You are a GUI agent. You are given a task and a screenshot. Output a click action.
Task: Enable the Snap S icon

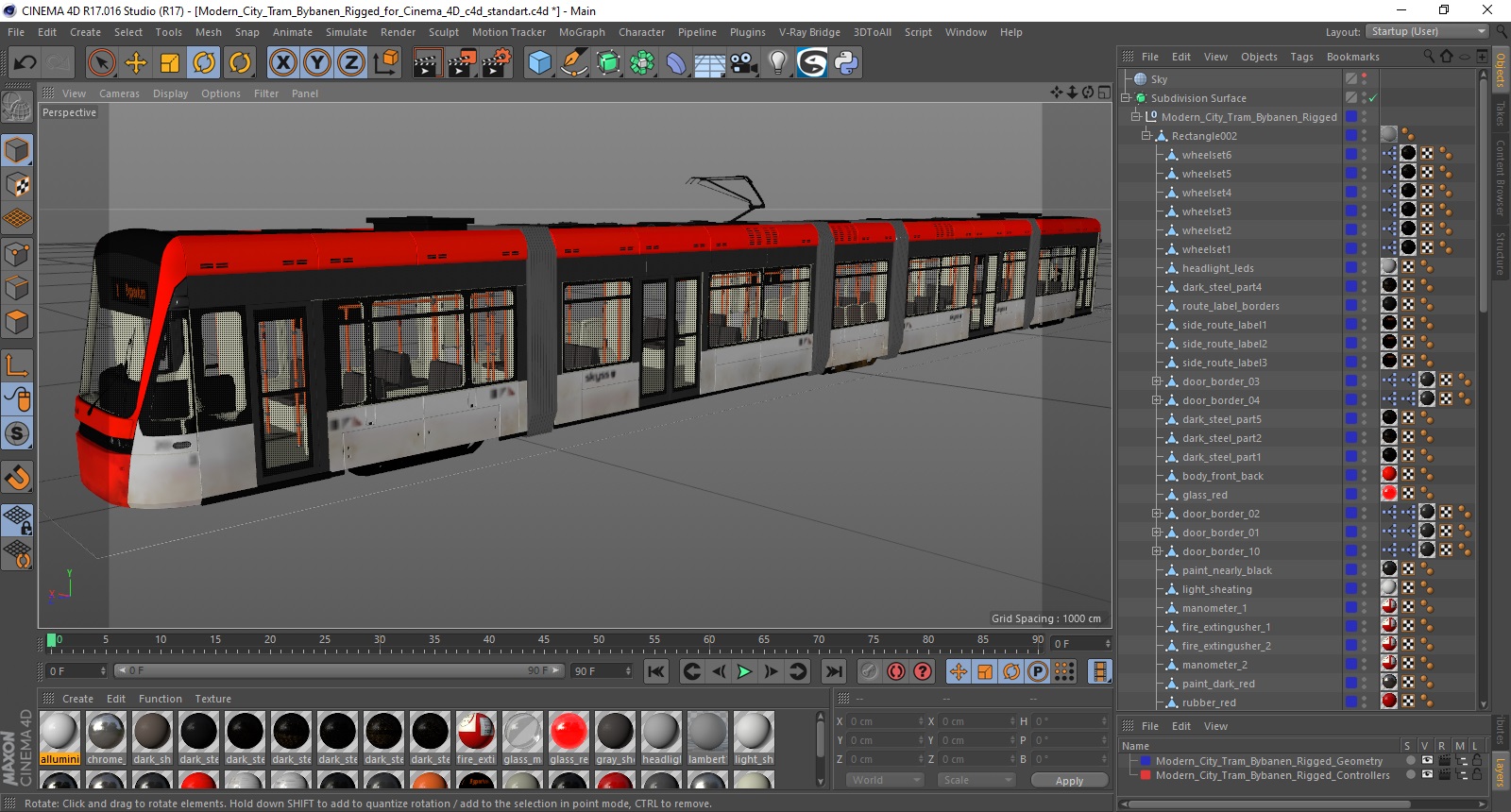click(x=17, y=434)
